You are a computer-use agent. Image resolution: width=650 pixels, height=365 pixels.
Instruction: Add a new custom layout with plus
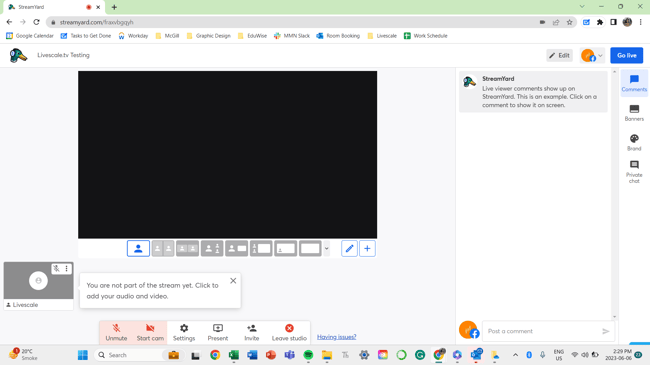[367, 248]
